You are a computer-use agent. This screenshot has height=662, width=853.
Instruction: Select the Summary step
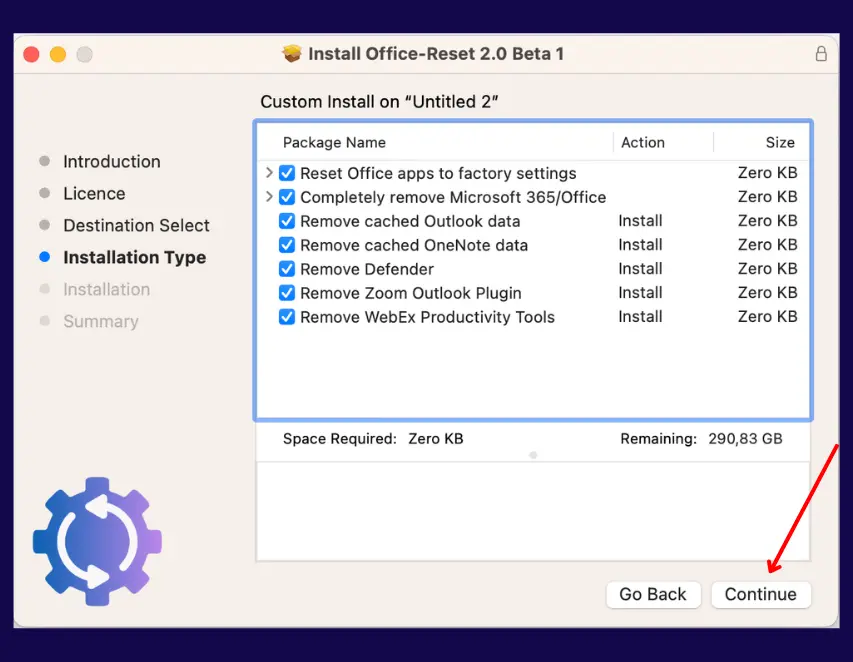101,321
